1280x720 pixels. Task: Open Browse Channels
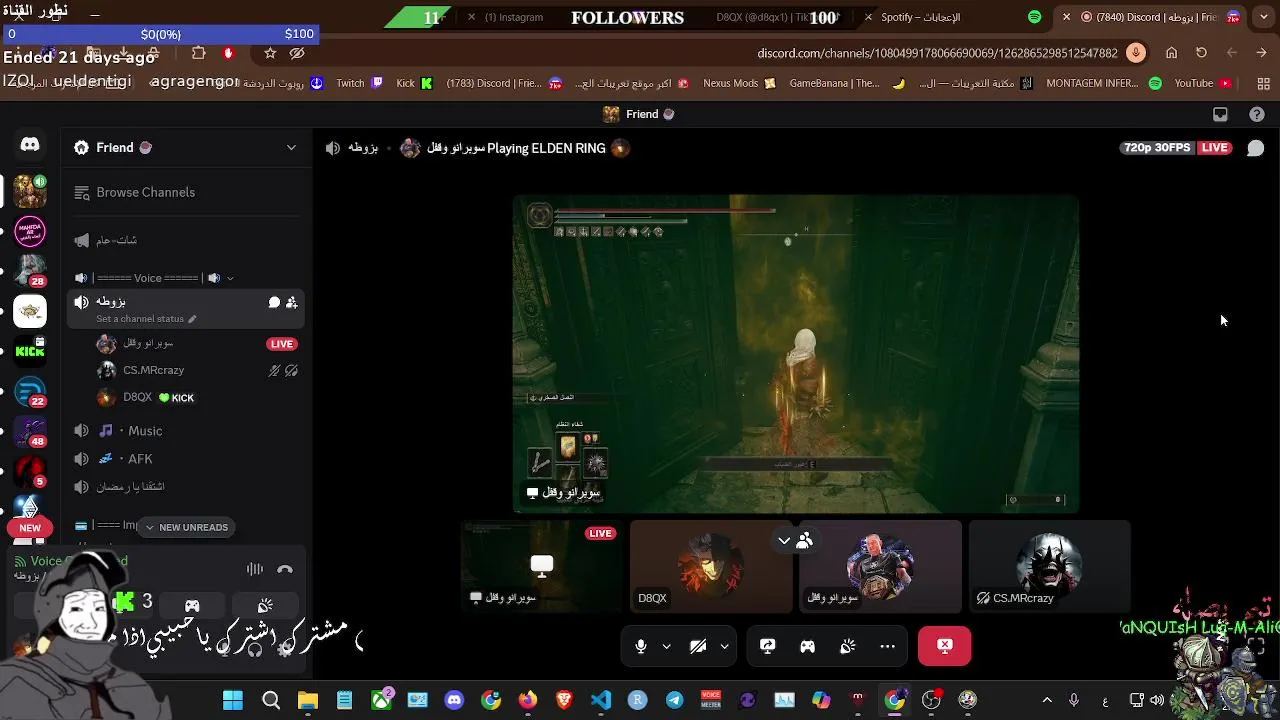[186, 192]
